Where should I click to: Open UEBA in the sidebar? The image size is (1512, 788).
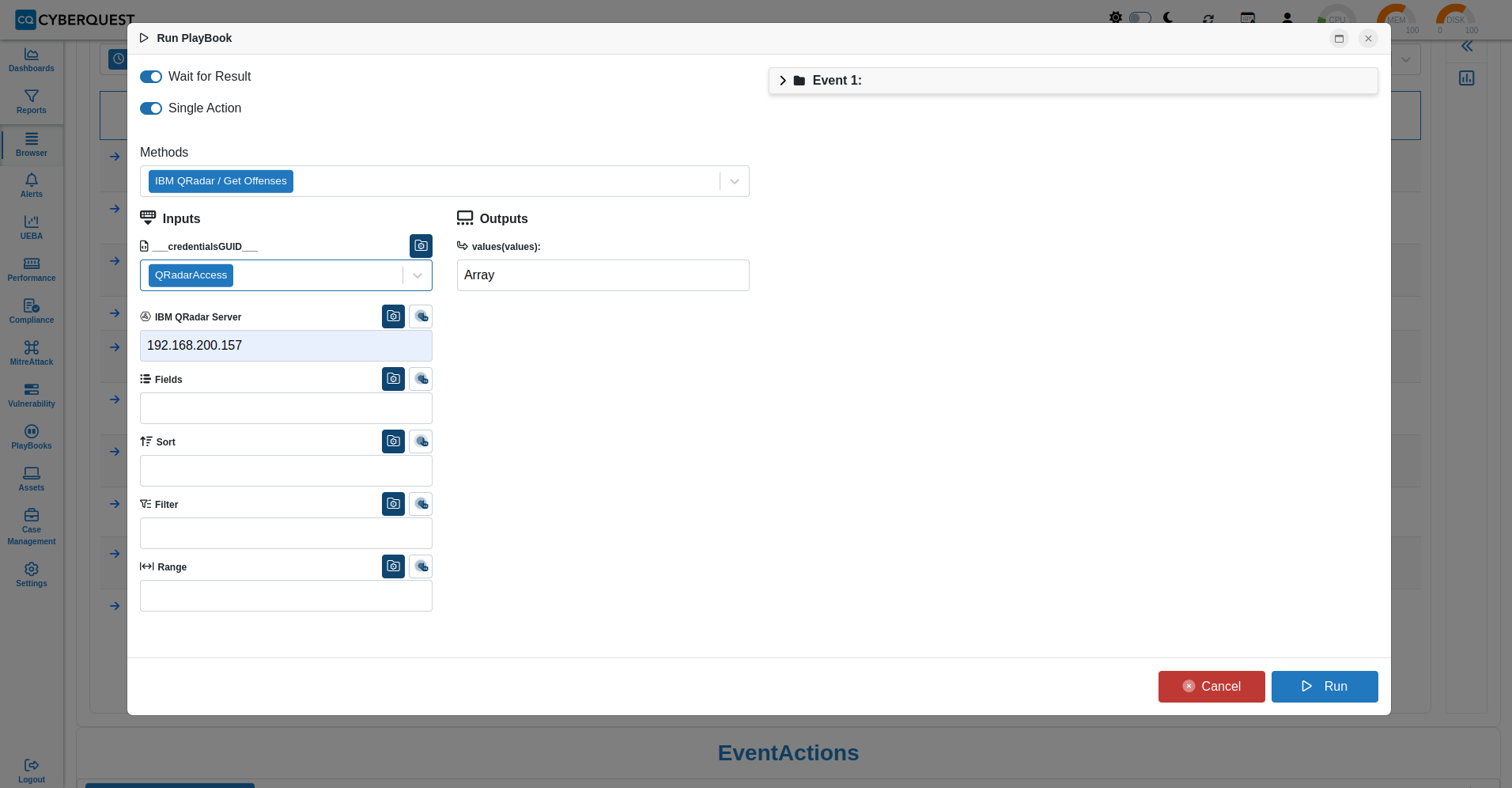point(32,228)
